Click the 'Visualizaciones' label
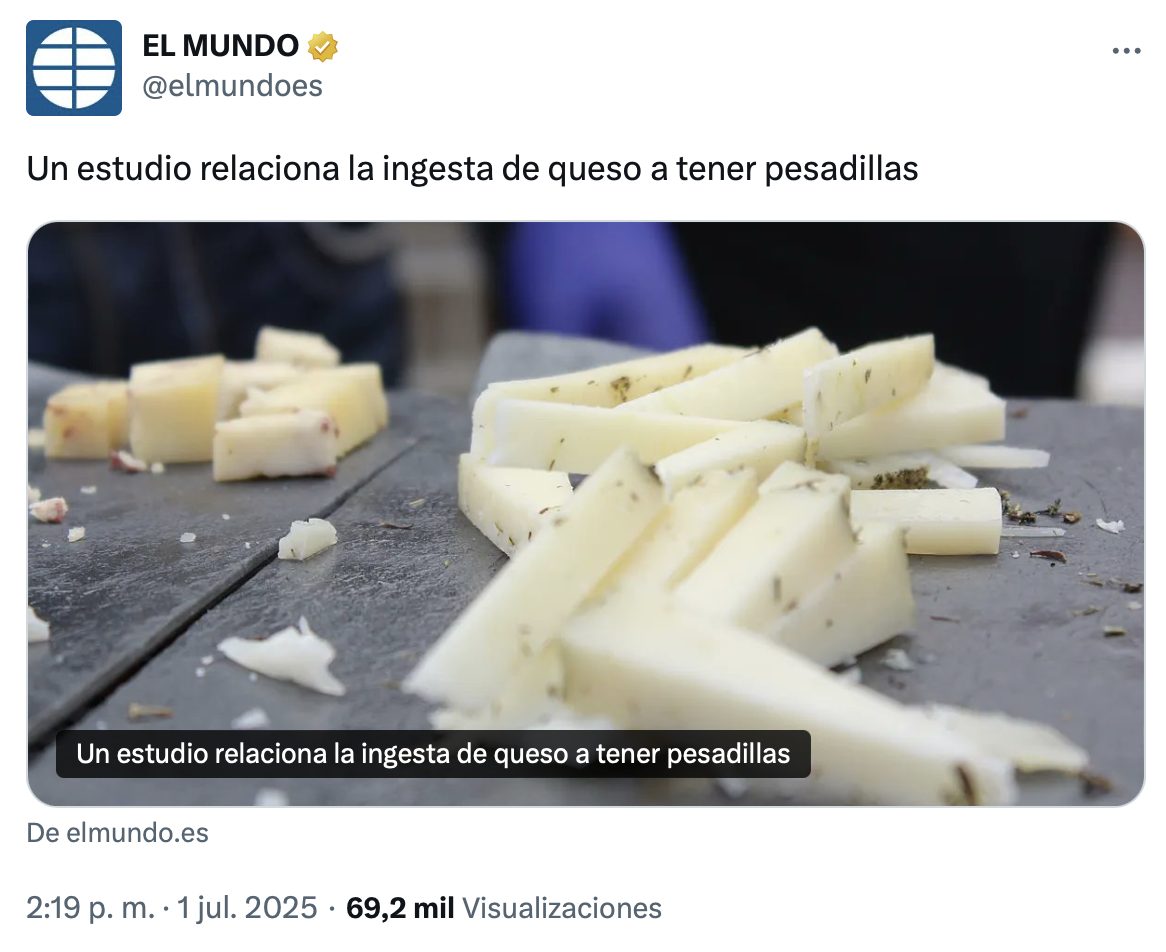Screen dimensions: 1166x952 pos(561,908)
